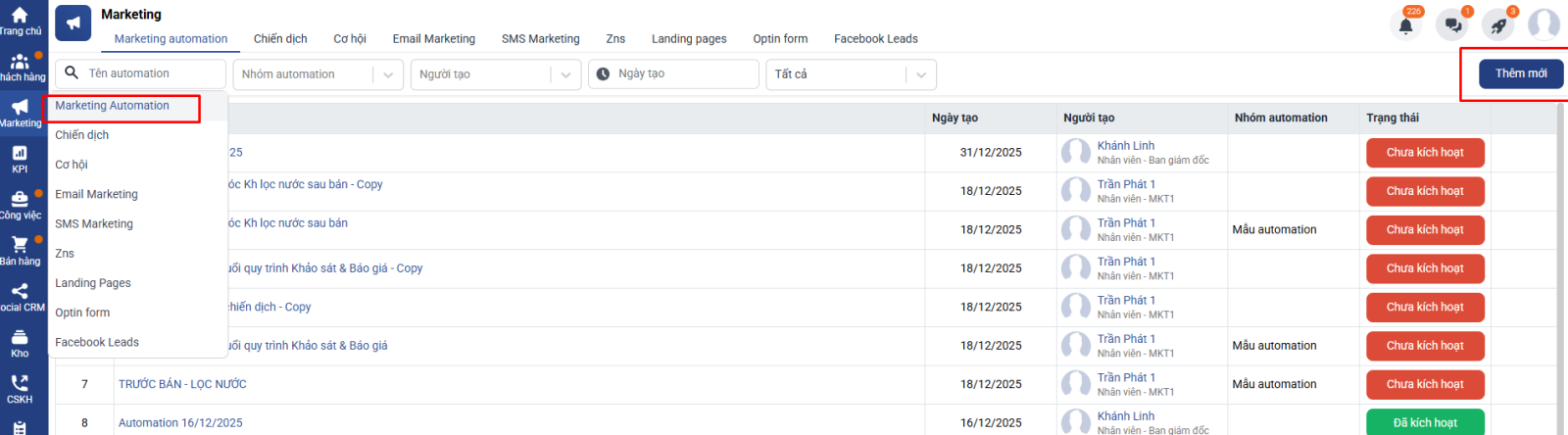Image resolution: width=1568 pixels, height=435 pixels.
Task: Click the rocket icon in header
Action: coord(1498,25)
